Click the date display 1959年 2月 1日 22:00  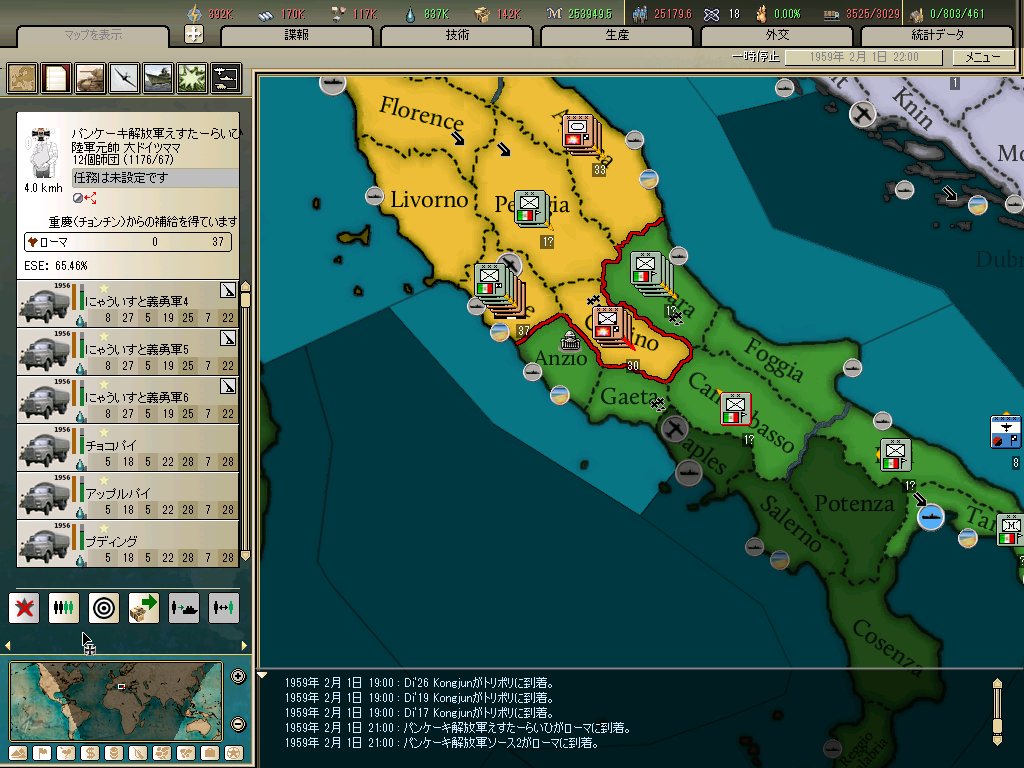pyautogui.click(x=863, y=57)
